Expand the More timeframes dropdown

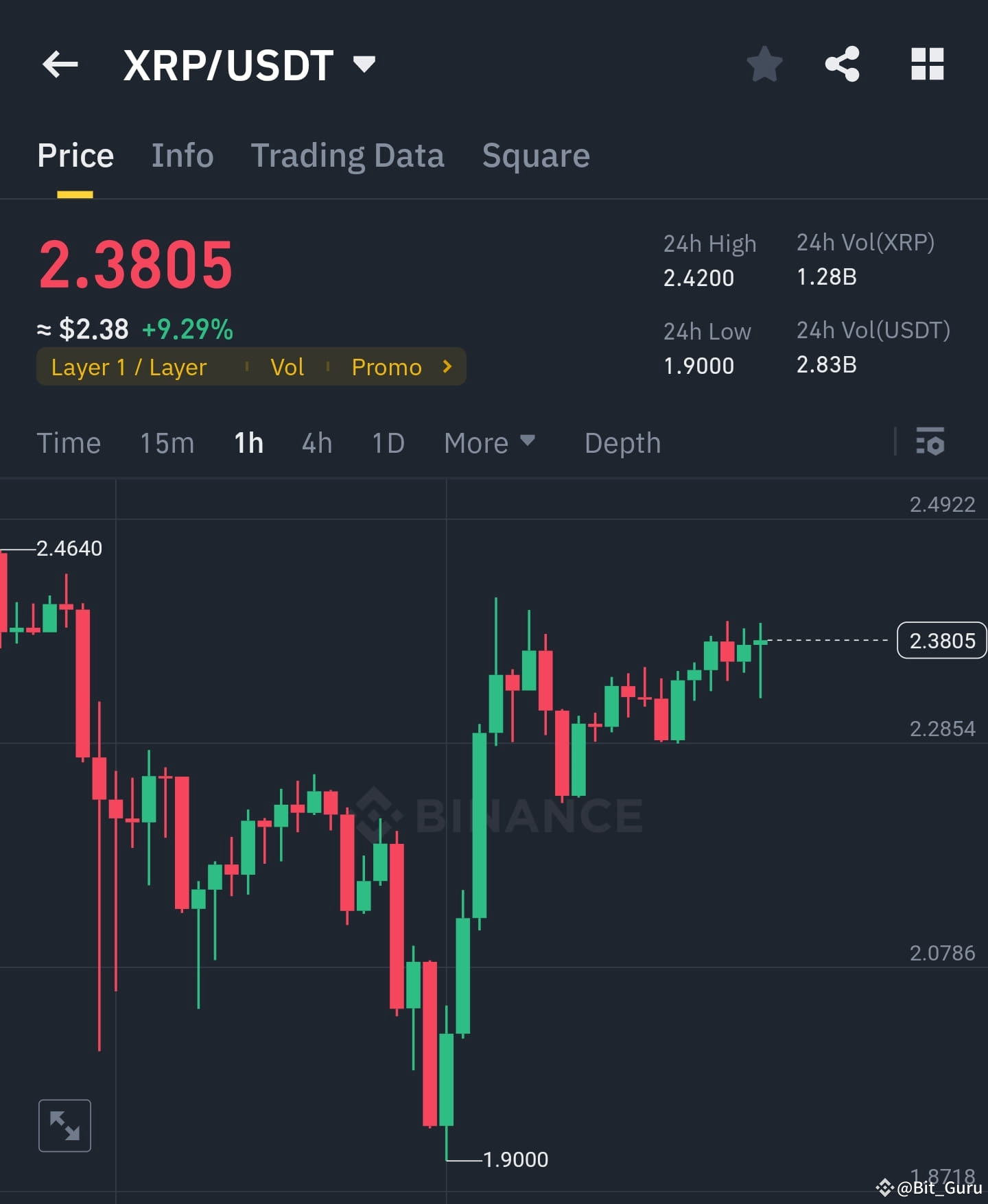tap(489, 443)
